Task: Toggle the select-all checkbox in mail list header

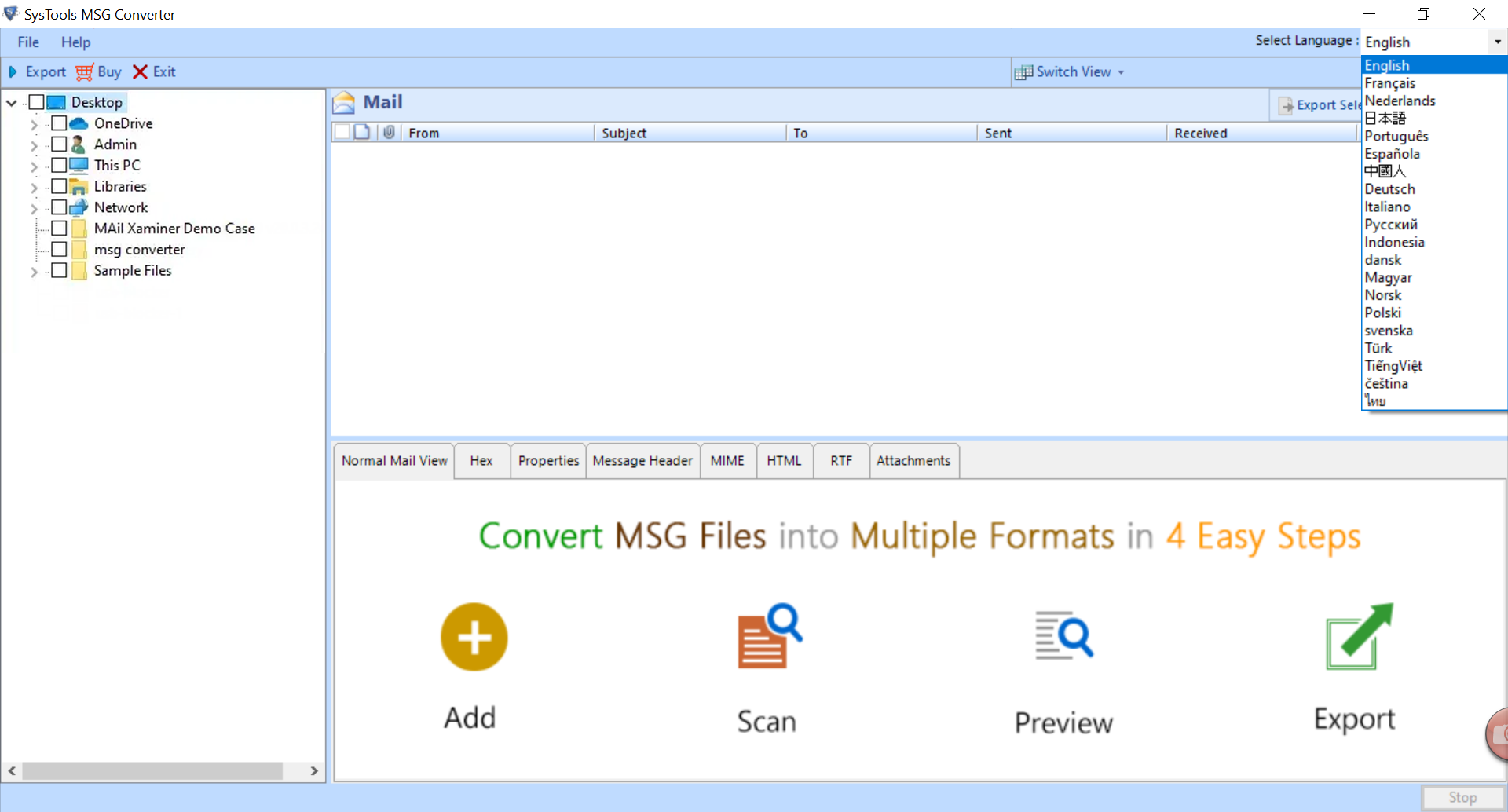Action: coord(342,132)
